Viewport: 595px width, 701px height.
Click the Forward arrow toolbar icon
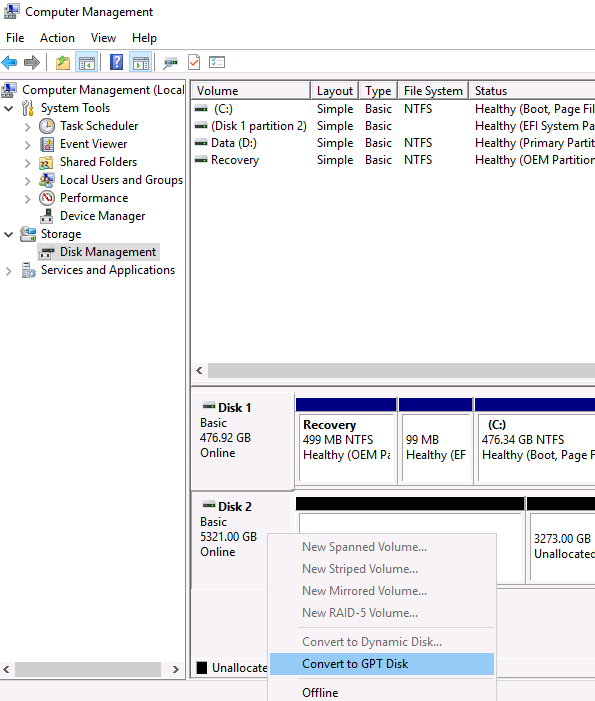point(32,63)
